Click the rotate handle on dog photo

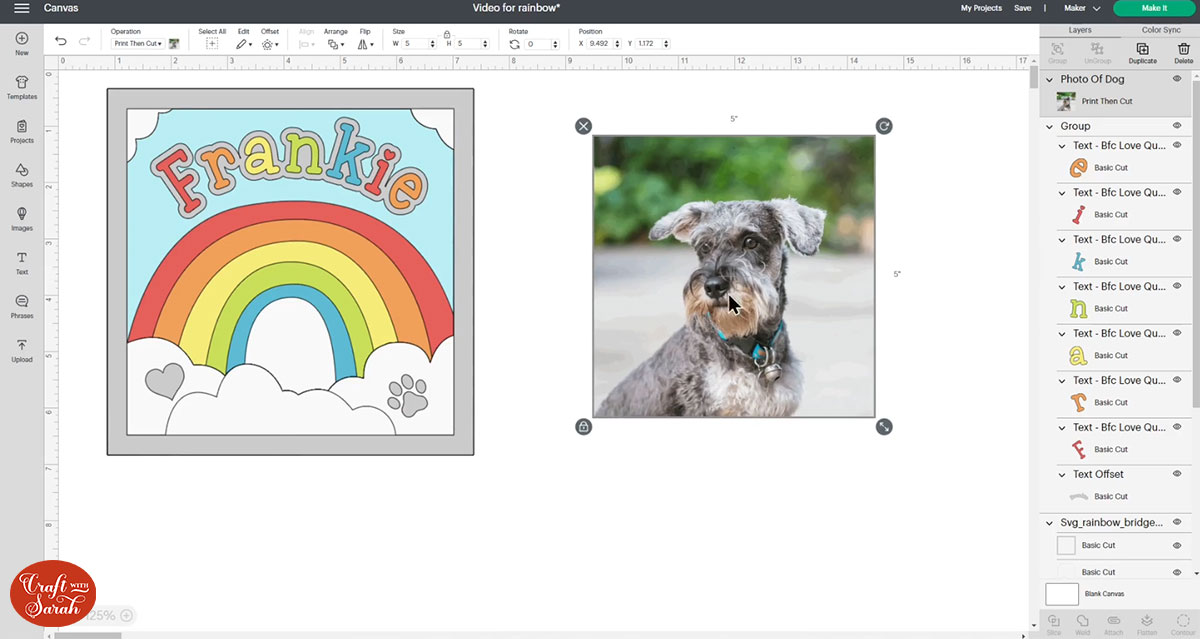click(884, 126)
